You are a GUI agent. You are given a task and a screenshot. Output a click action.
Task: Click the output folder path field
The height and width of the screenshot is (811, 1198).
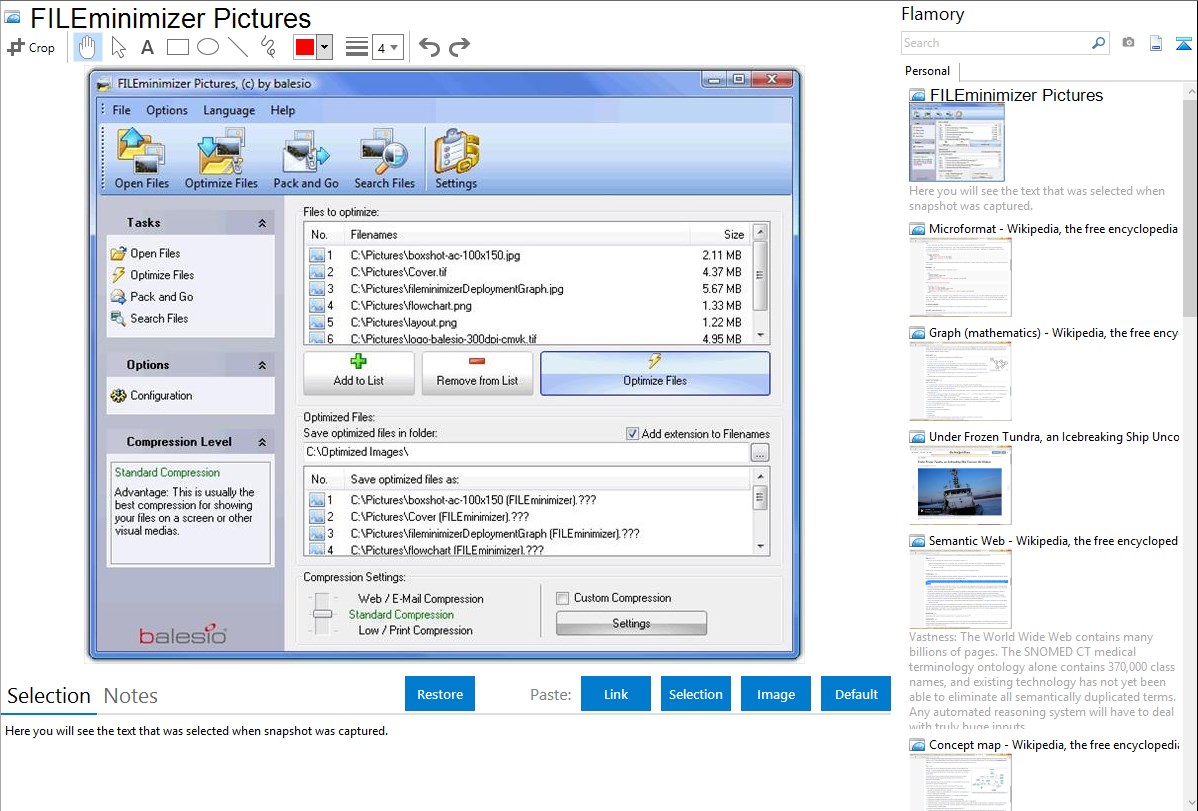pyautogui.click(x=526, y=452)
